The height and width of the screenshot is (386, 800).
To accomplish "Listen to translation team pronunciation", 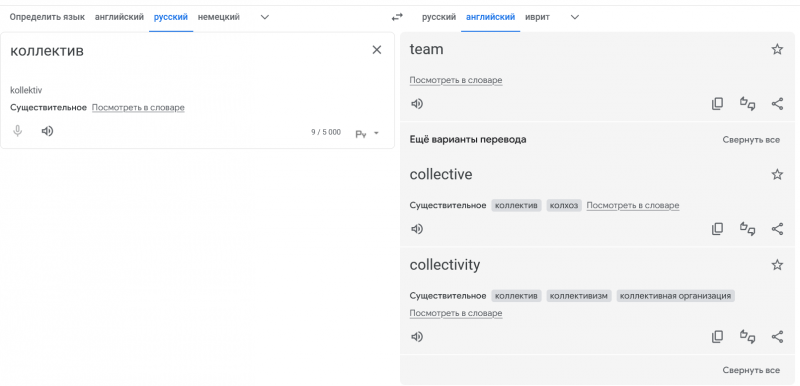I will coord(417,104).
